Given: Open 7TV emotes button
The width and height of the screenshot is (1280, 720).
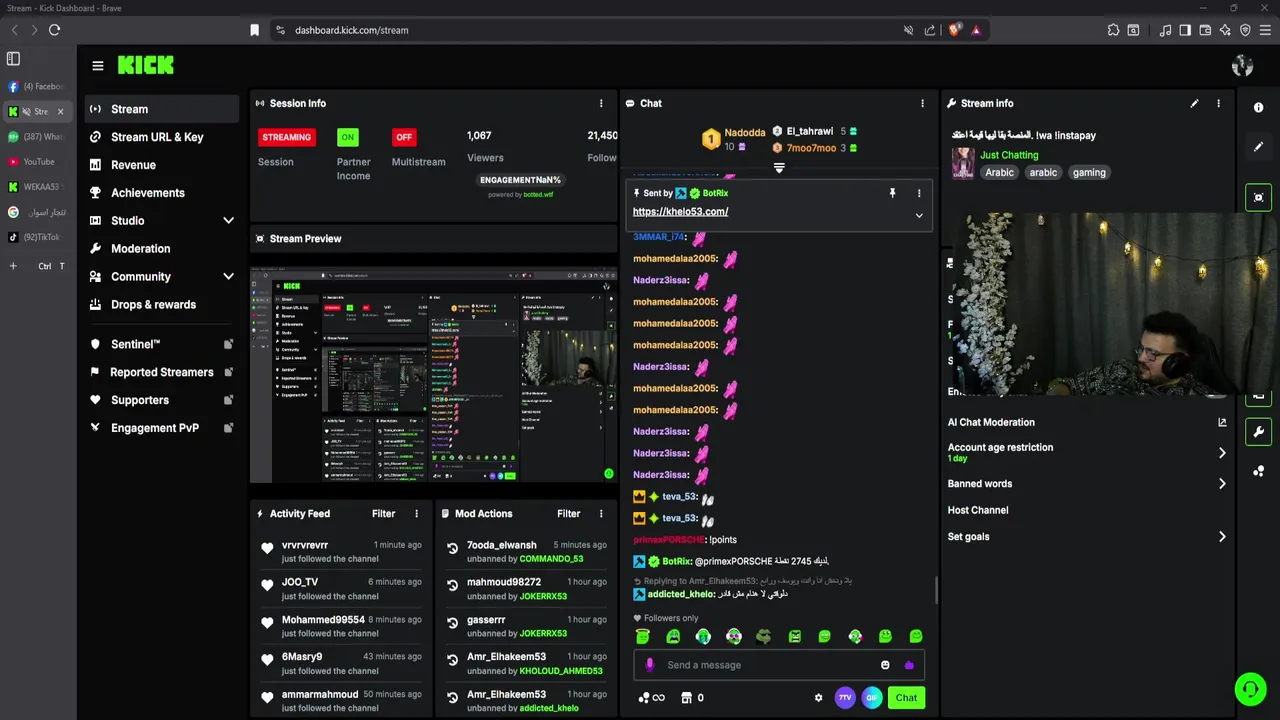Looking at the screenshot, I should point(845,698).
